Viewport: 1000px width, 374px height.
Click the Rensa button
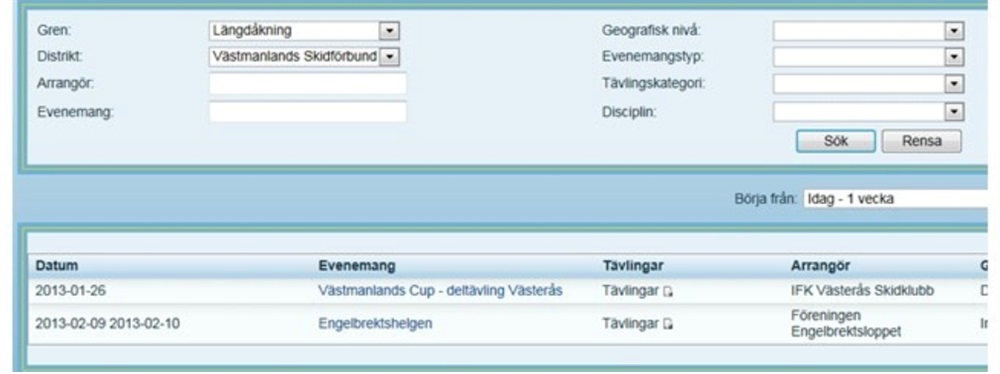tap(922, 141)
